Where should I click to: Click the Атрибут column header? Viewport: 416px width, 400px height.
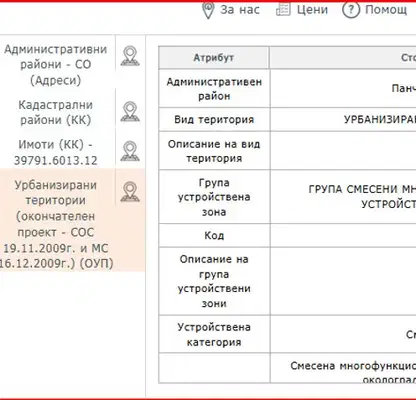tap(214, 58)
